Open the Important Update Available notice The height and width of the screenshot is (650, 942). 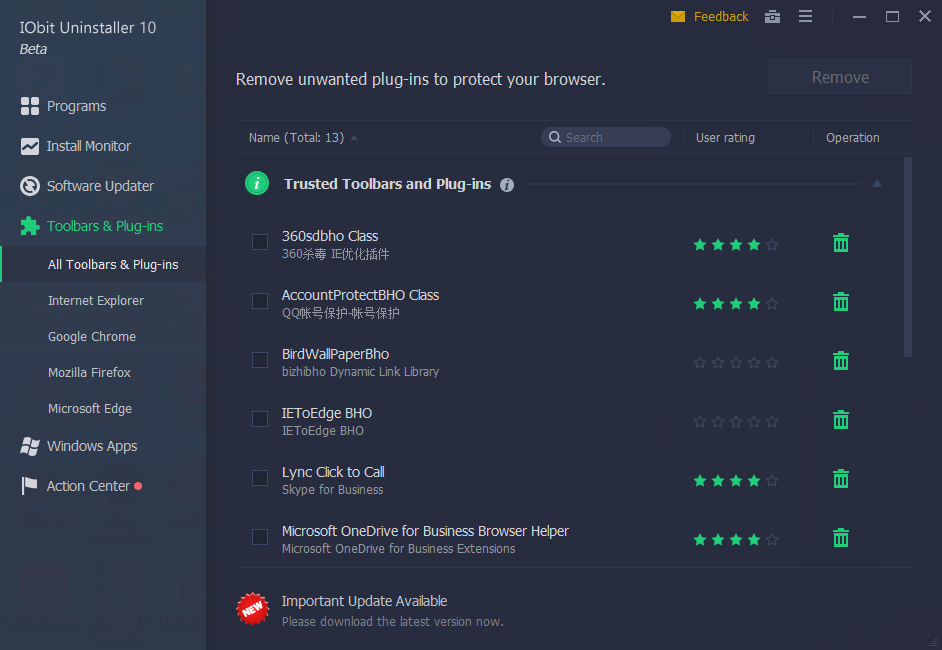(x=364, y=602)
